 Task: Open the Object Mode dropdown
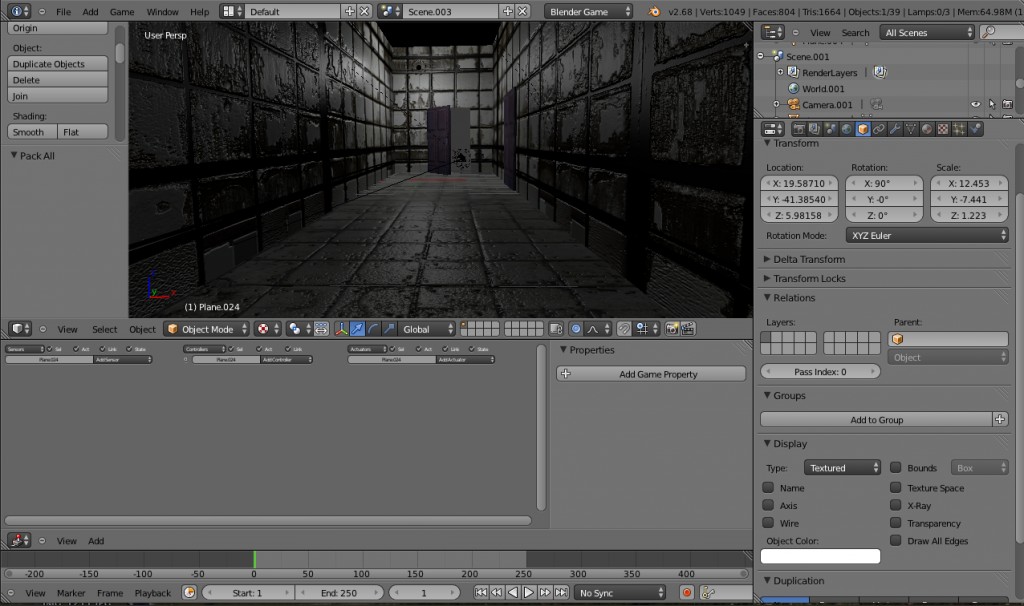point(205,328)
